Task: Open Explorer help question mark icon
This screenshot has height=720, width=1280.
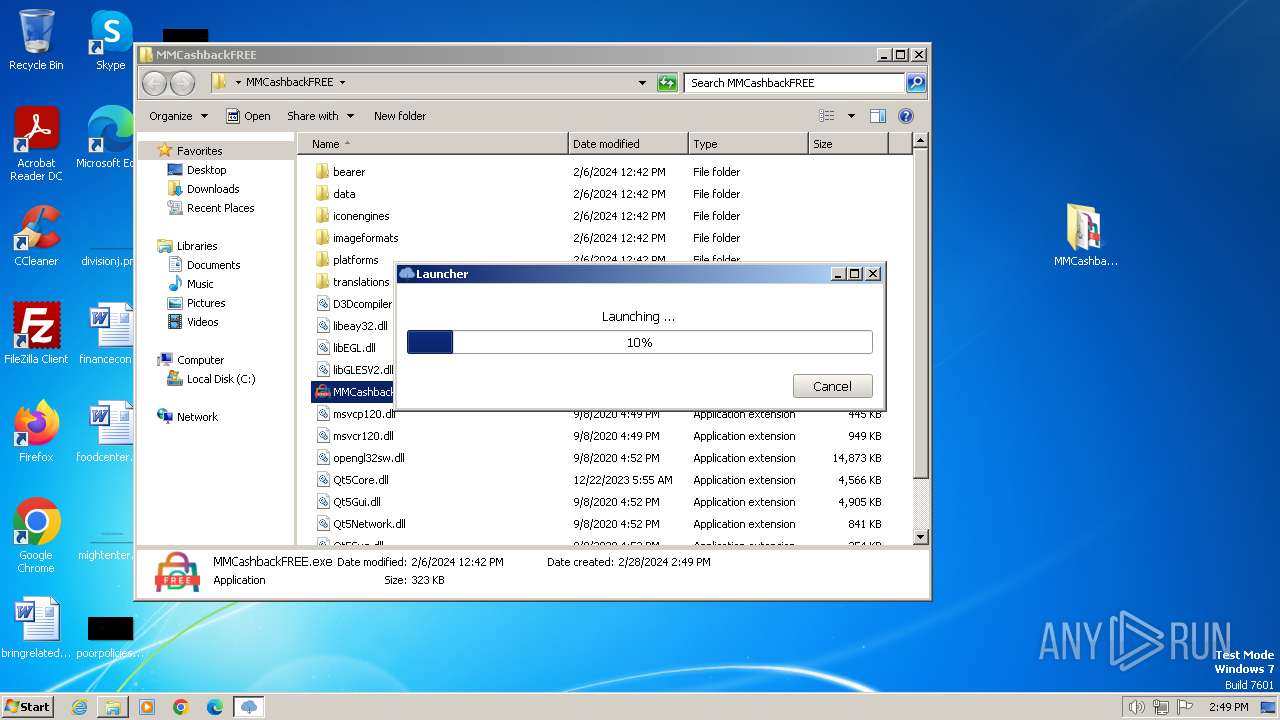Action: 906,116
